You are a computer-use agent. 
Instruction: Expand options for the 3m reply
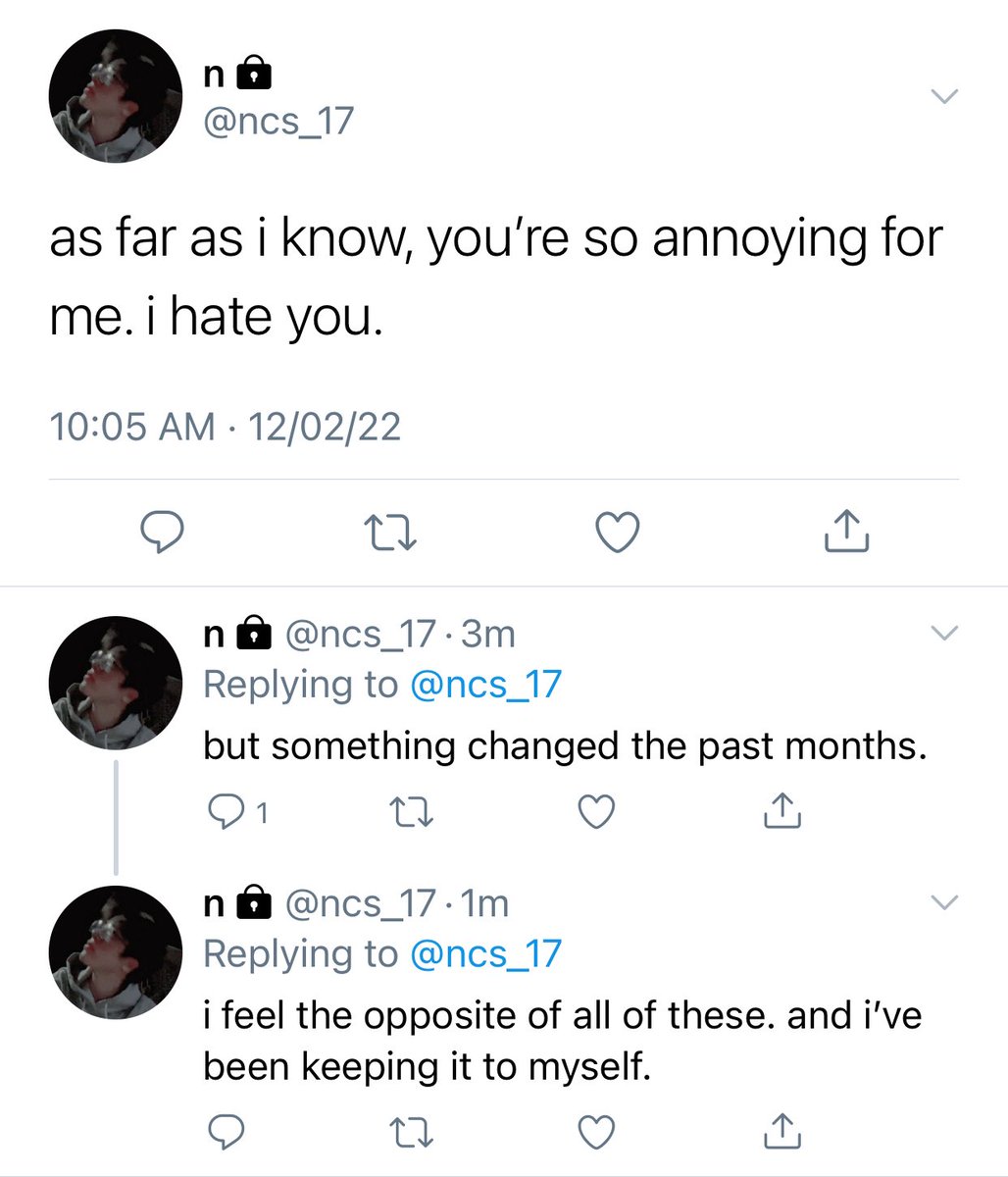[943, 633]
